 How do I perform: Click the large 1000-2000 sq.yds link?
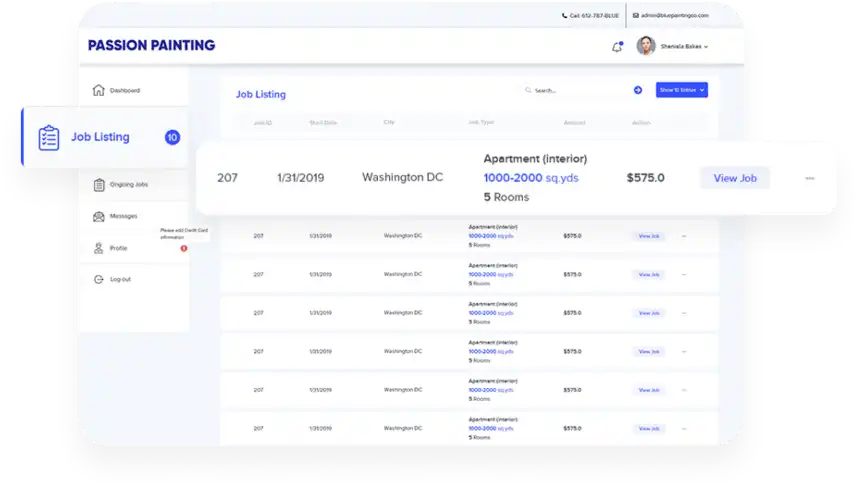[x=531, y=178]
